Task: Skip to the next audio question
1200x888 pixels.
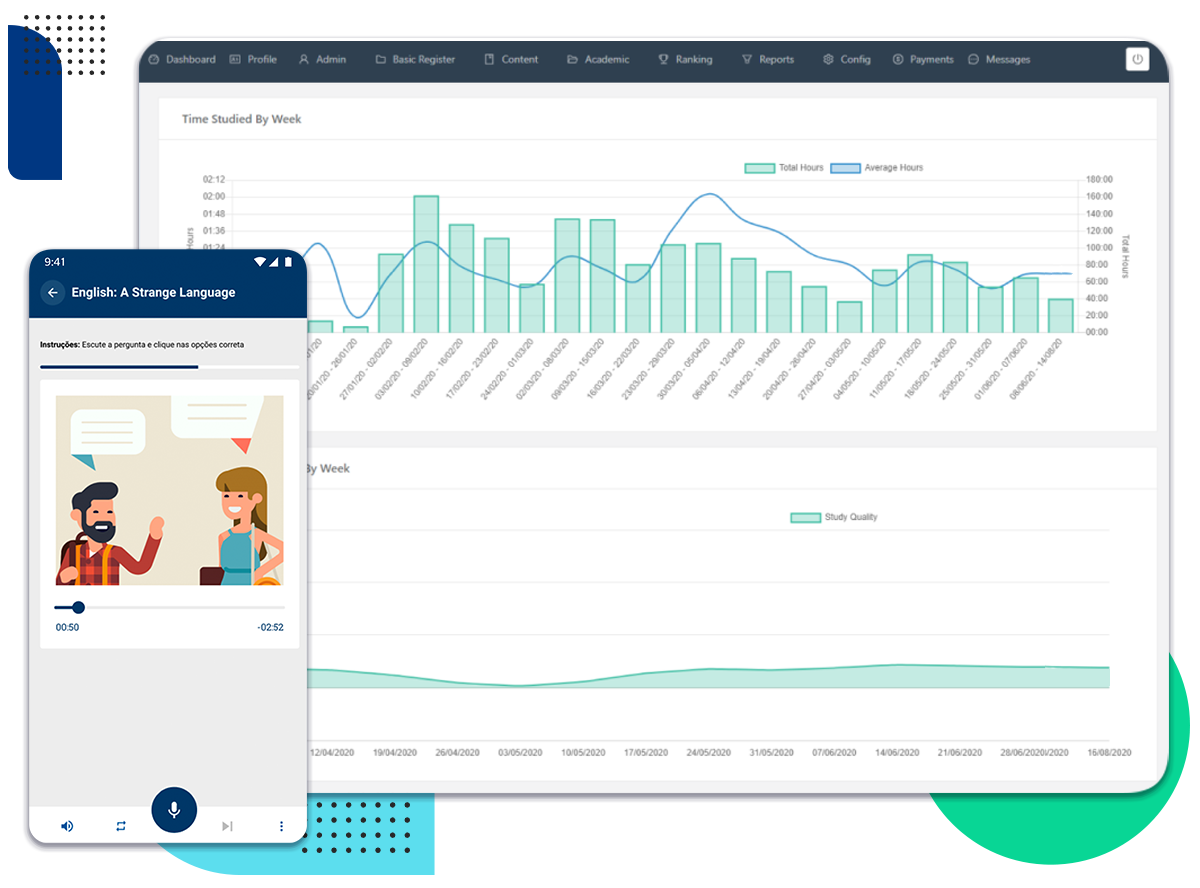Action: point(226,826)
